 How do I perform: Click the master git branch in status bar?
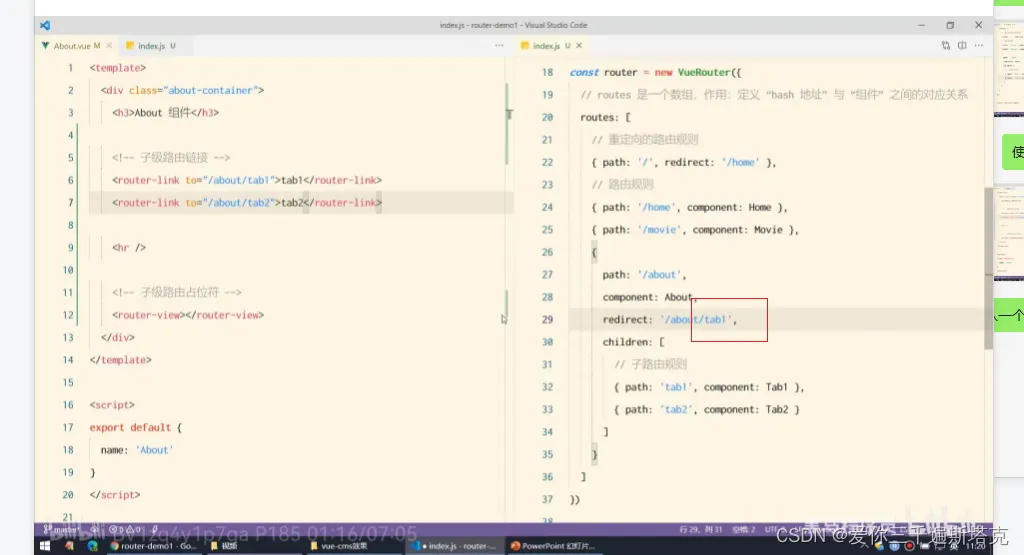(62, 529)
